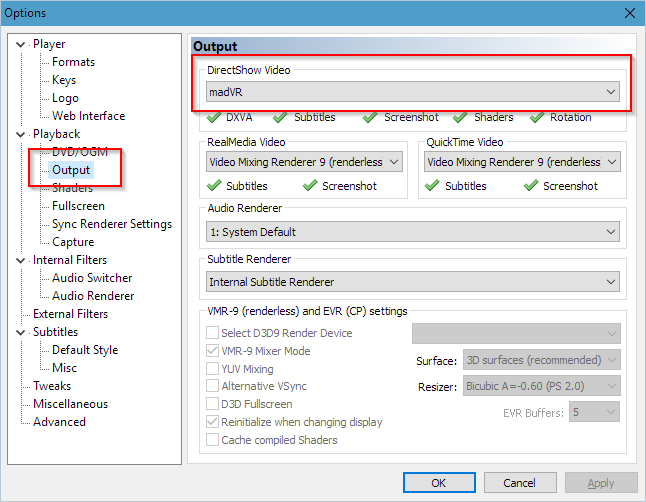
Task: Click the Rotation green checkmark icon
Action: coord(537,117)
